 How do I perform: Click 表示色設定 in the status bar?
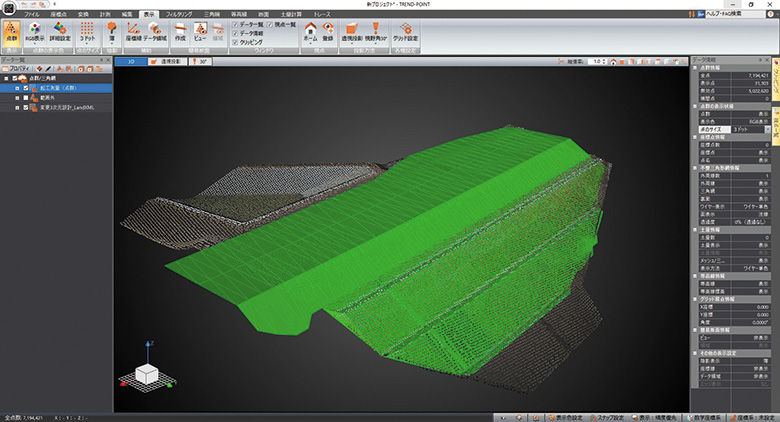[565, 418]
